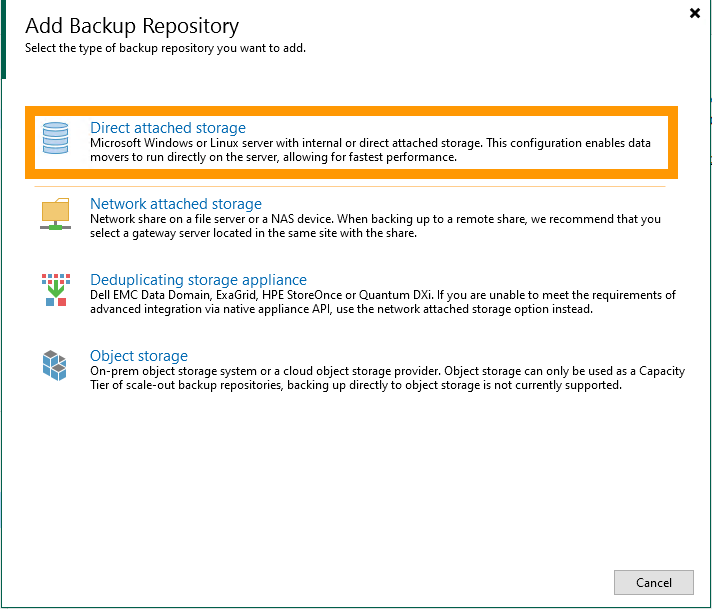Select Object storage link

[139, 355]
